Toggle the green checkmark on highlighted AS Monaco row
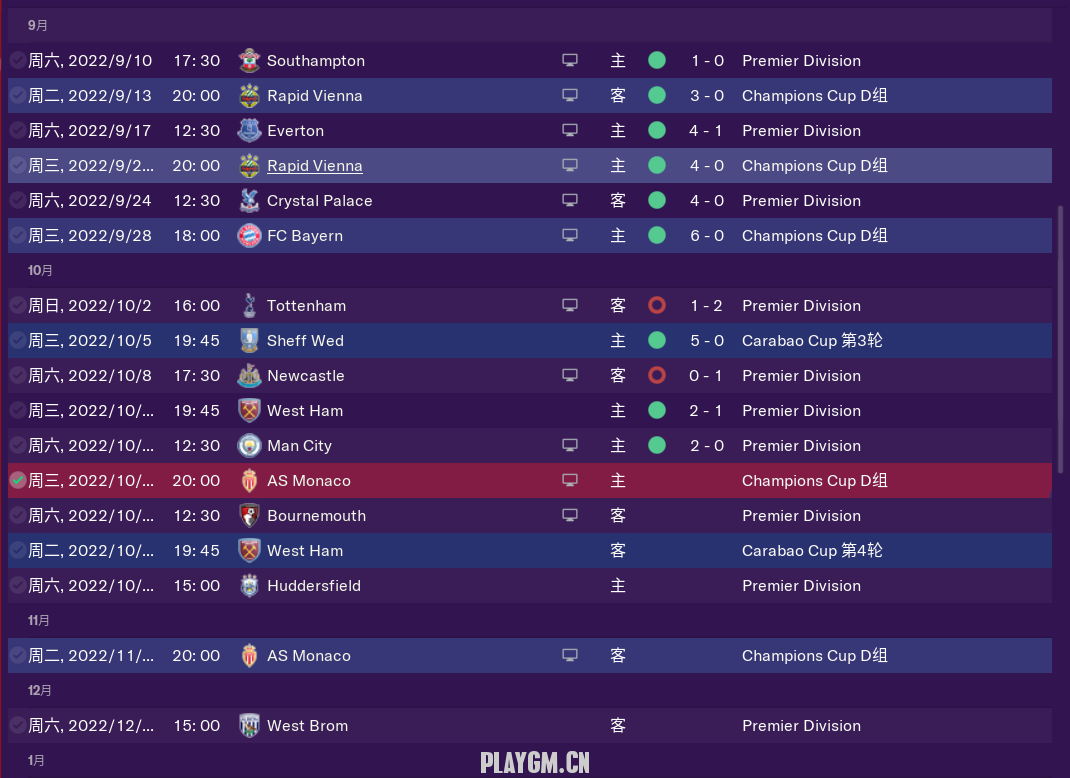Viewport: 1070px width, 778px height. coord(18,481)
